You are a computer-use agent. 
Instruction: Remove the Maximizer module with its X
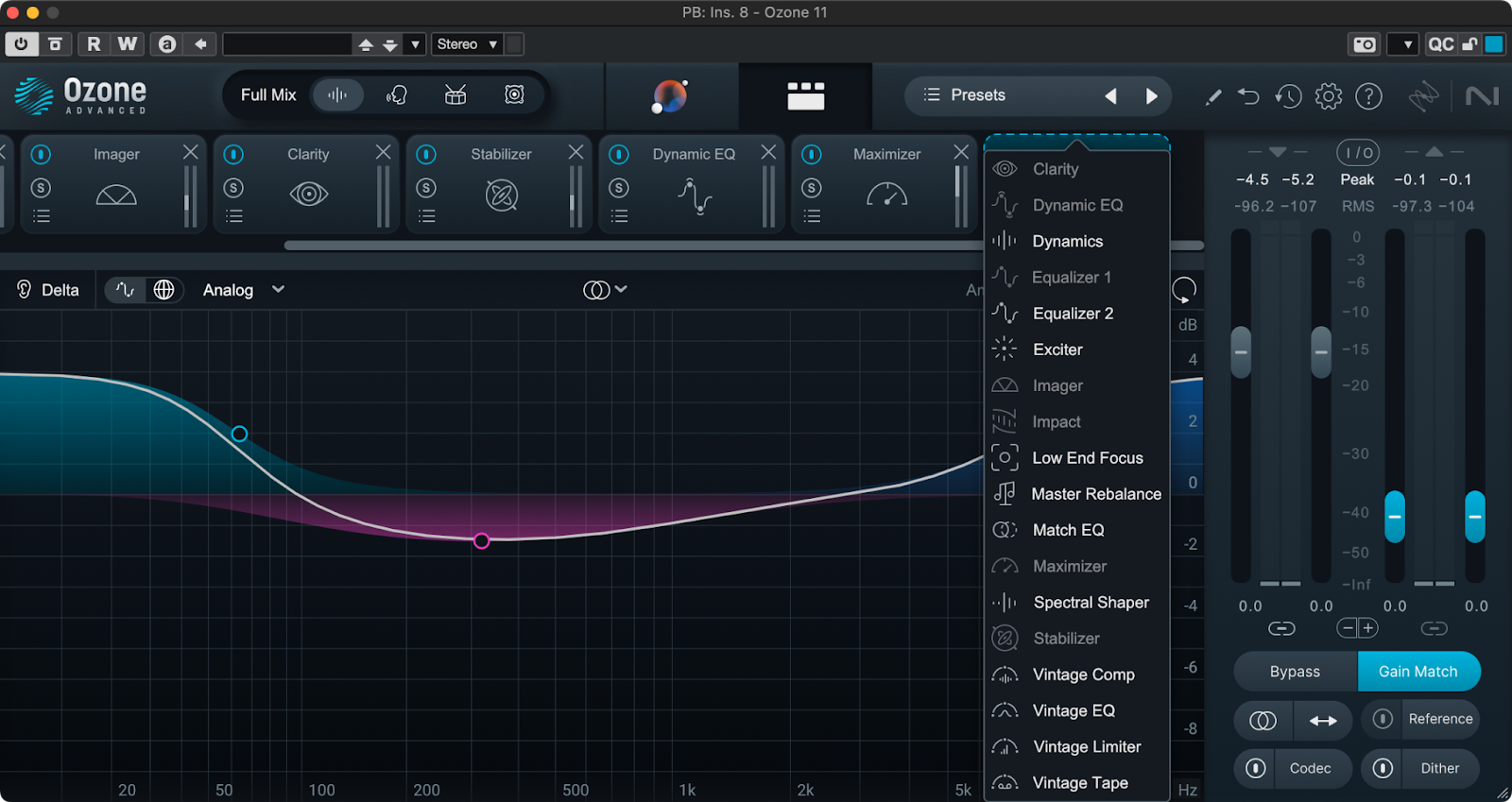[x=961, y=152]
